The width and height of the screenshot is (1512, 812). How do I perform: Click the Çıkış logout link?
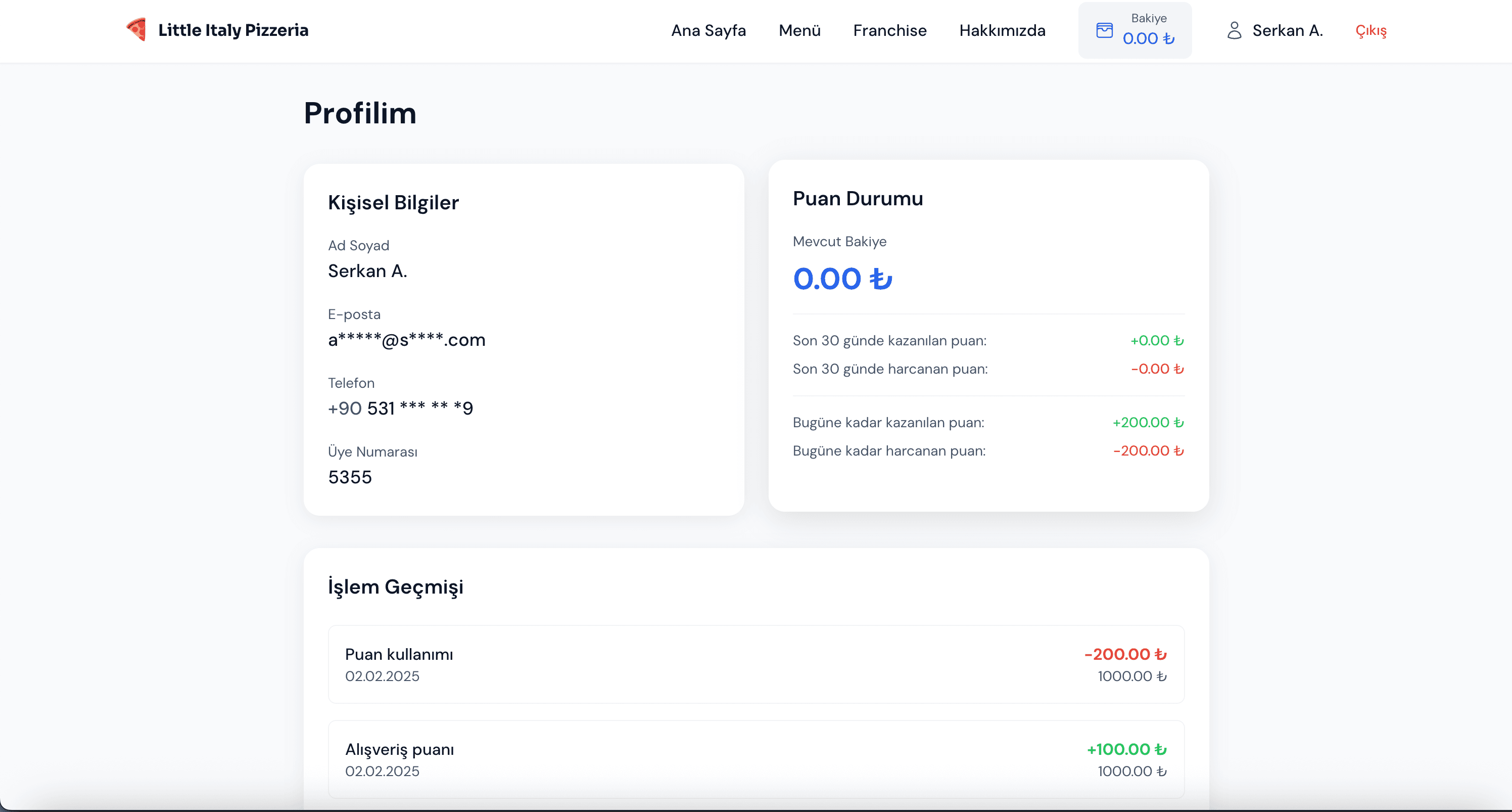[1371, 30]
